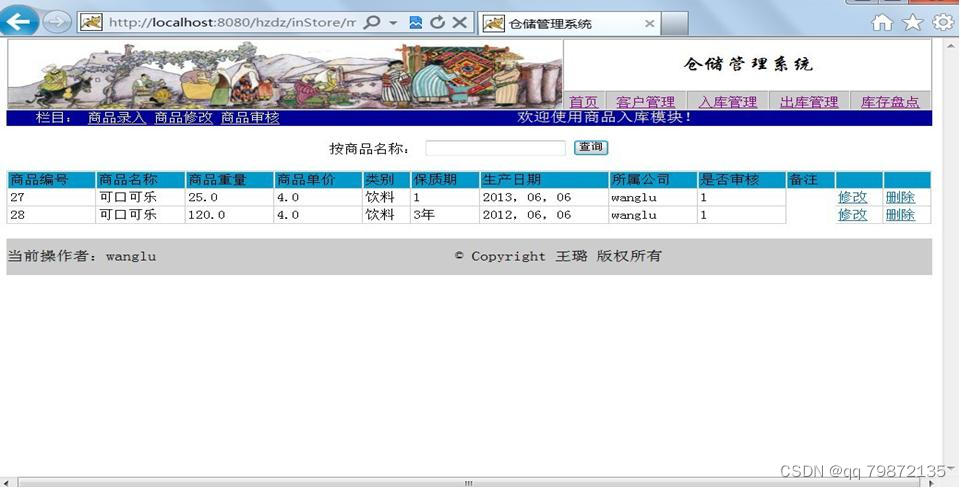Open a new blank tab
Viewport: 961px width, 489px height.
[675, 24]
